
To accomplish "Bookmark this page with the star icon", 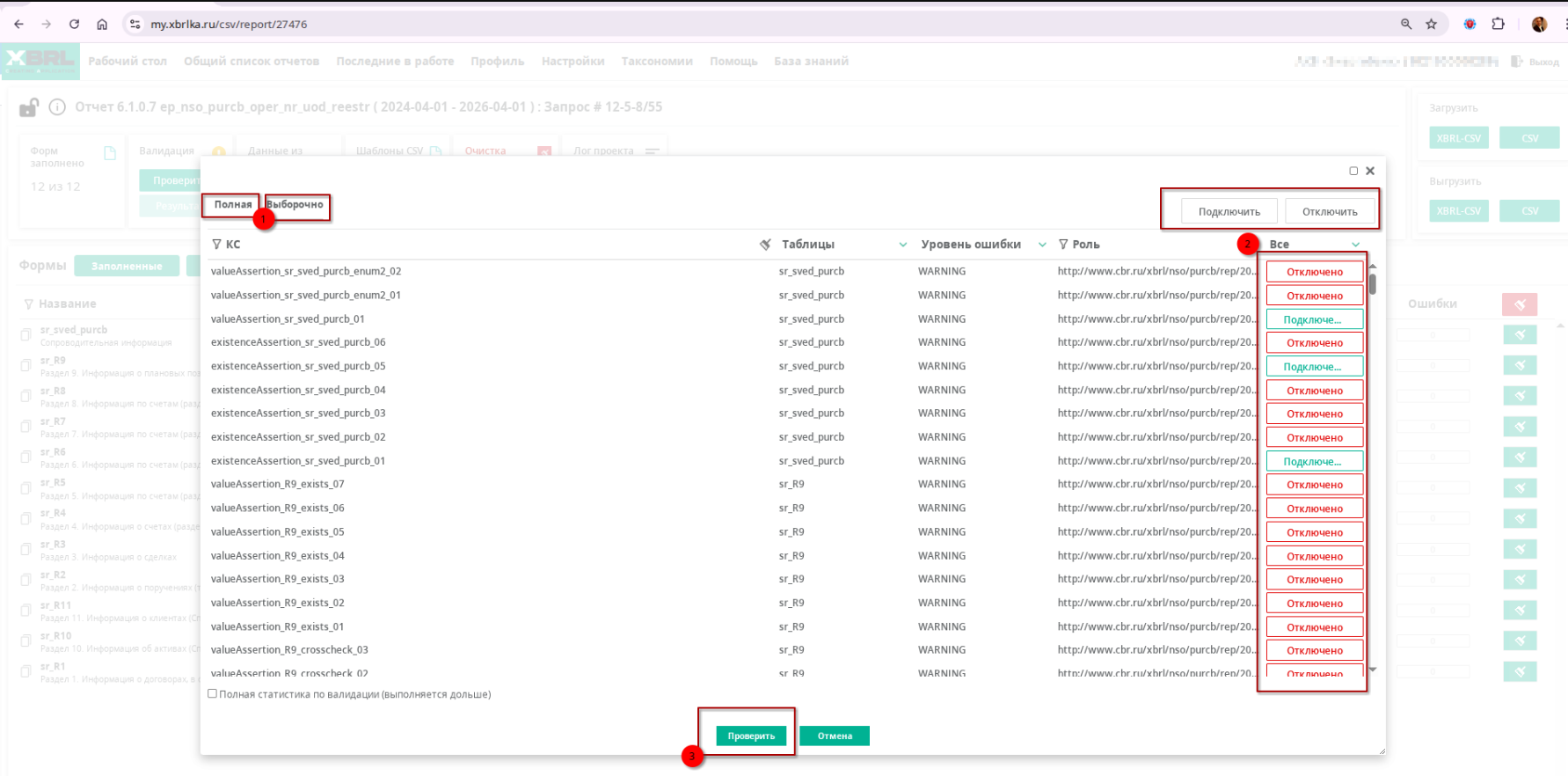I will [1431, 24].
